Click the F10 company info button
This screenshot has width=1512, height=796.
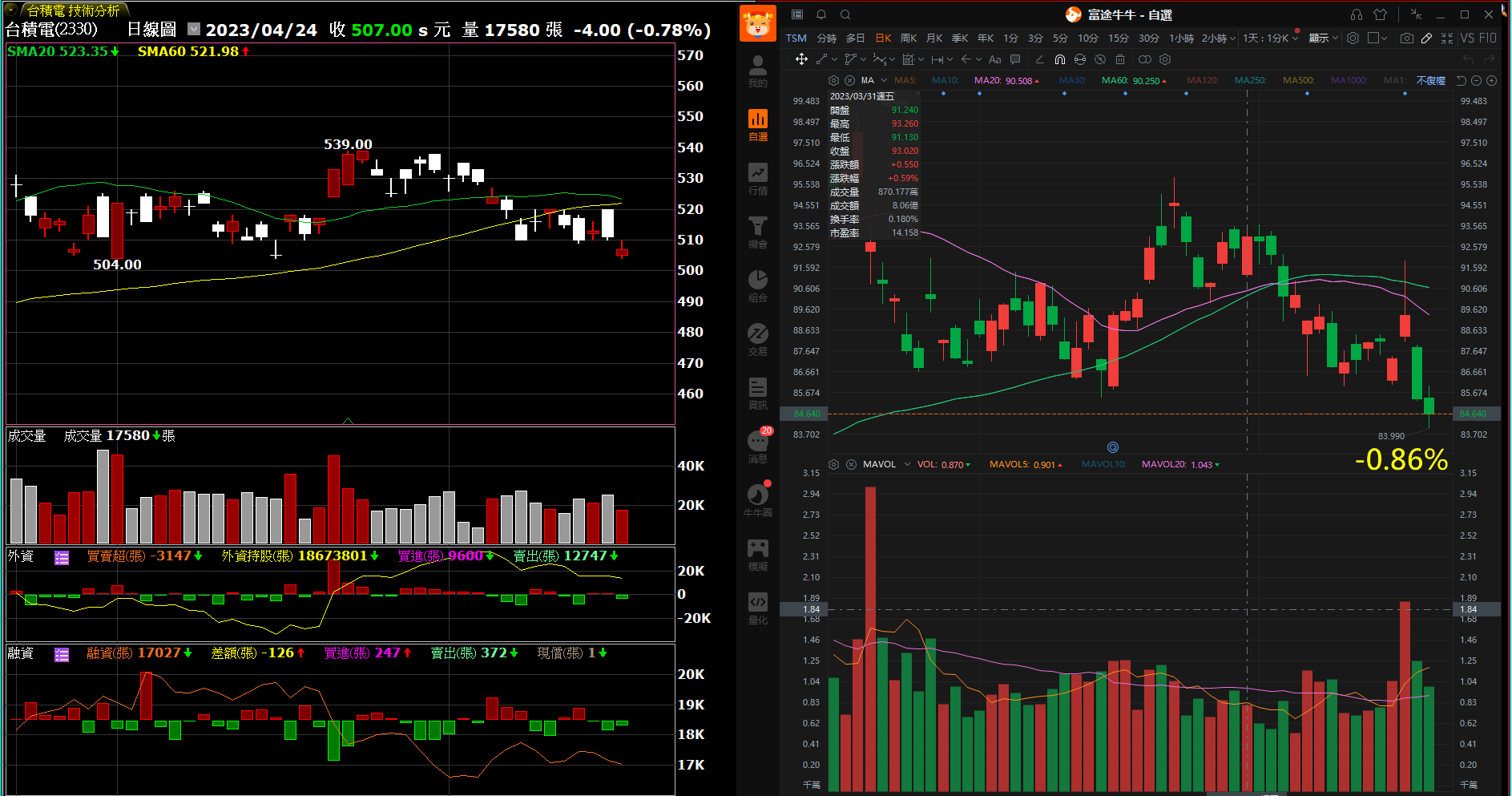[x=1488, y=38]
